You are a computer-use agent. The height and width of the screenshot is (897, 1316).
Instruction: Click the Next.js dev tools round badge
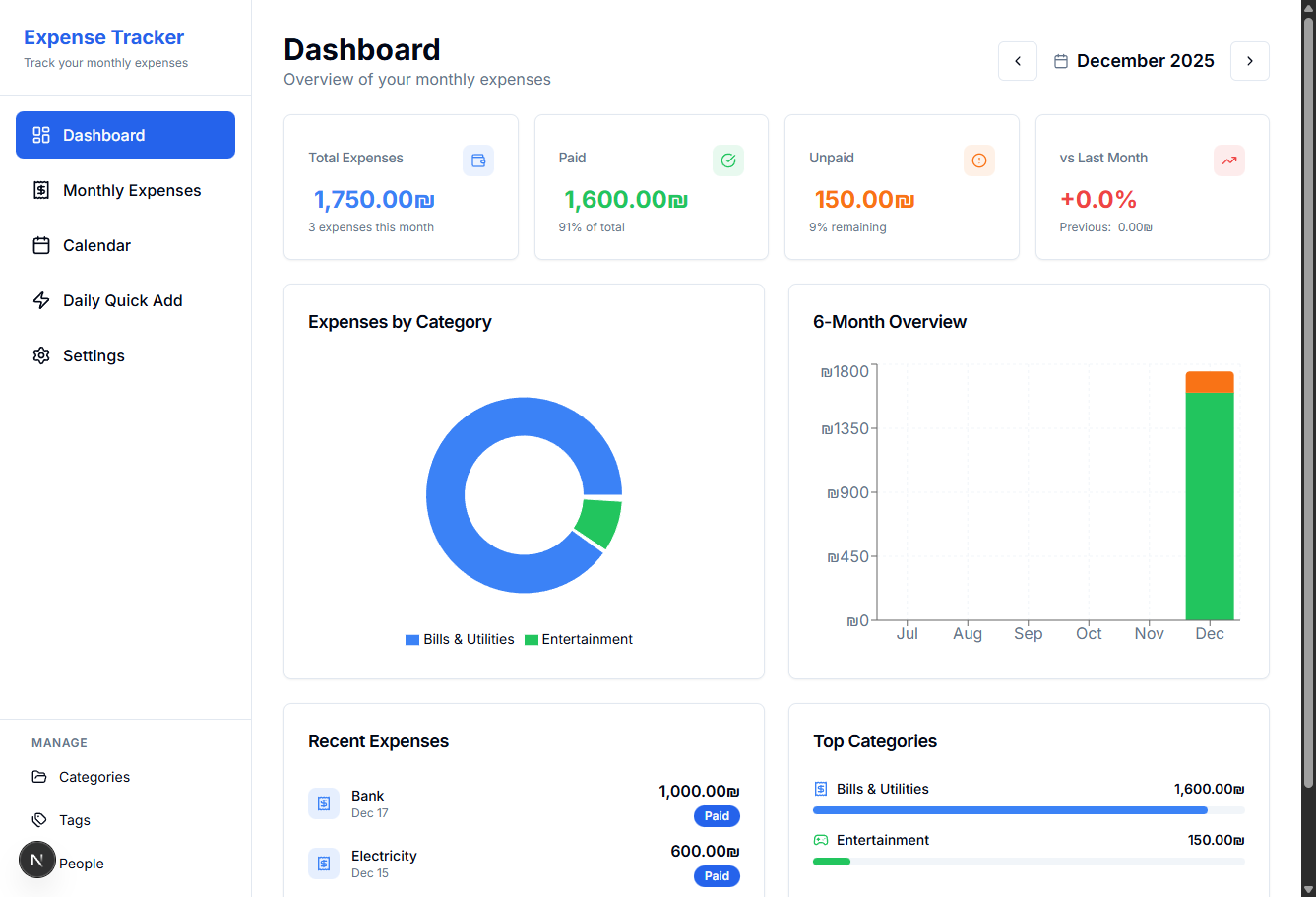[37, 861]
